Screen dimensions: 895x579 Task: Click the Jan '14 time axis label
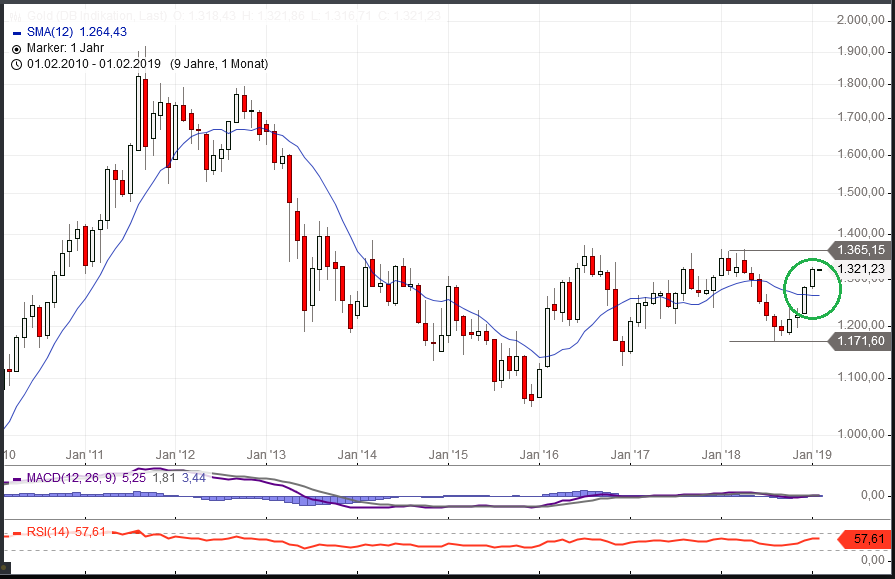357,455
